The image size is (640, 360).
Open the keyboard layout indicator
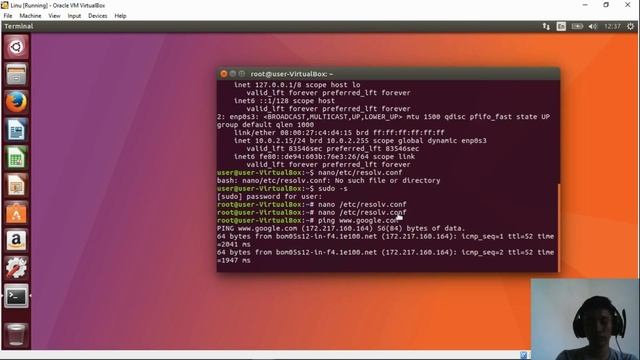coord(561,27)
